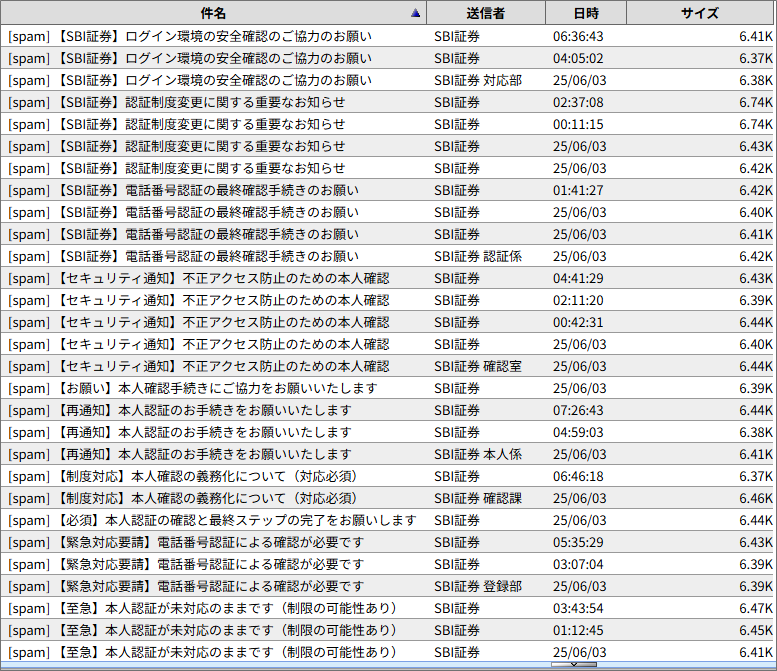Select the email from SBI証券 確認課

coord(387,498)
